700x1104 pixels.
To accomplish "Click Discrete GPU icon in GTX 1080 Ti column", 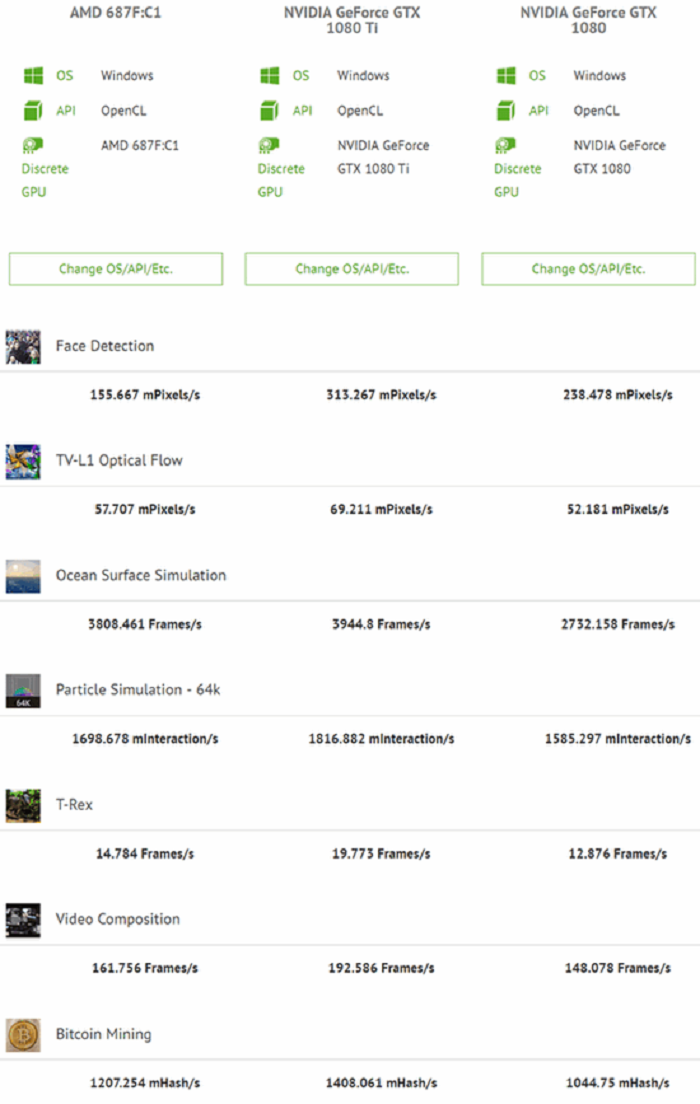I will click(269, 145).
